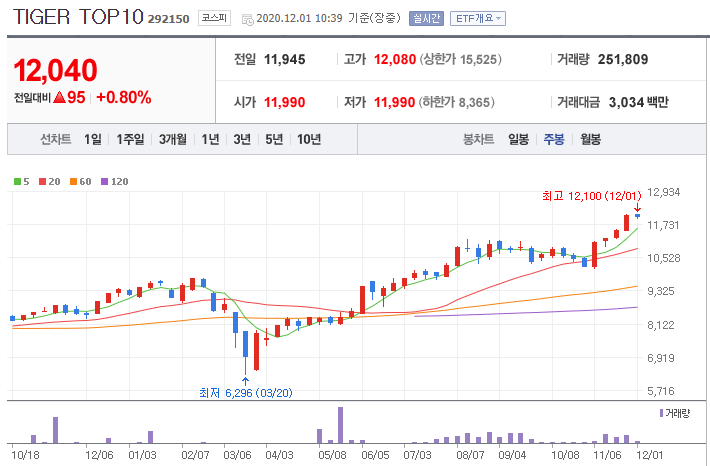Click the 5,716 price axis label
Image resolution: width=710 pixels, height=466 pixels.
click(663, 391)
